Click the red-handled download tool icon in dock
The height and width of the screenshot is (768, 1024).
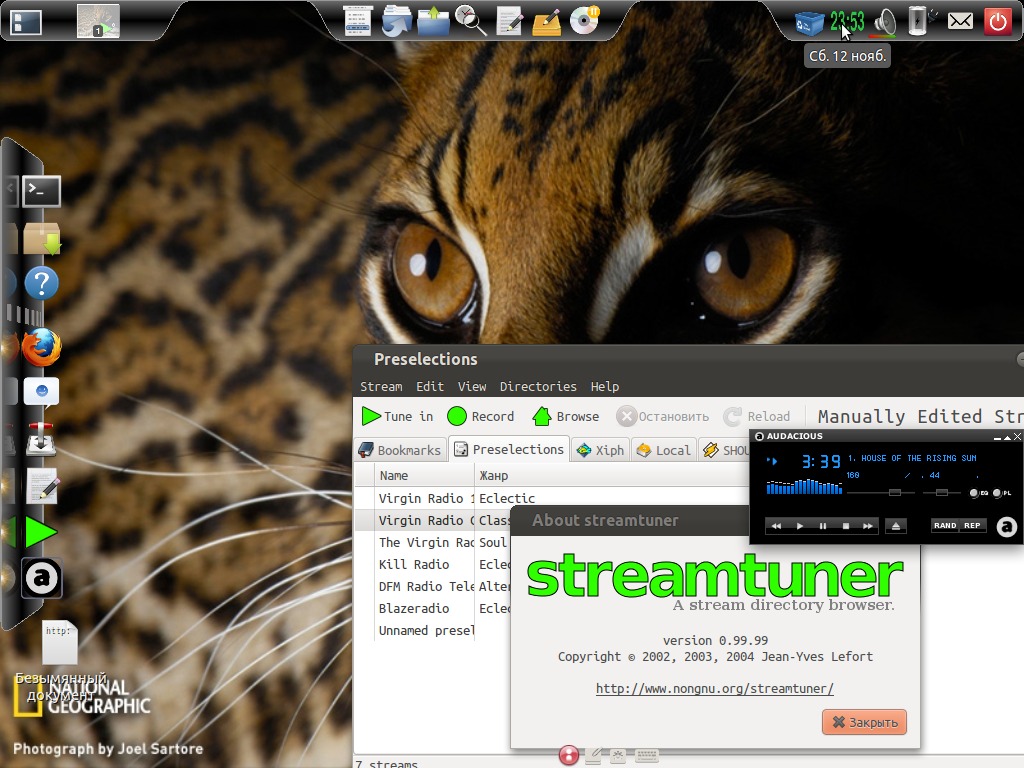click(41, 438)
